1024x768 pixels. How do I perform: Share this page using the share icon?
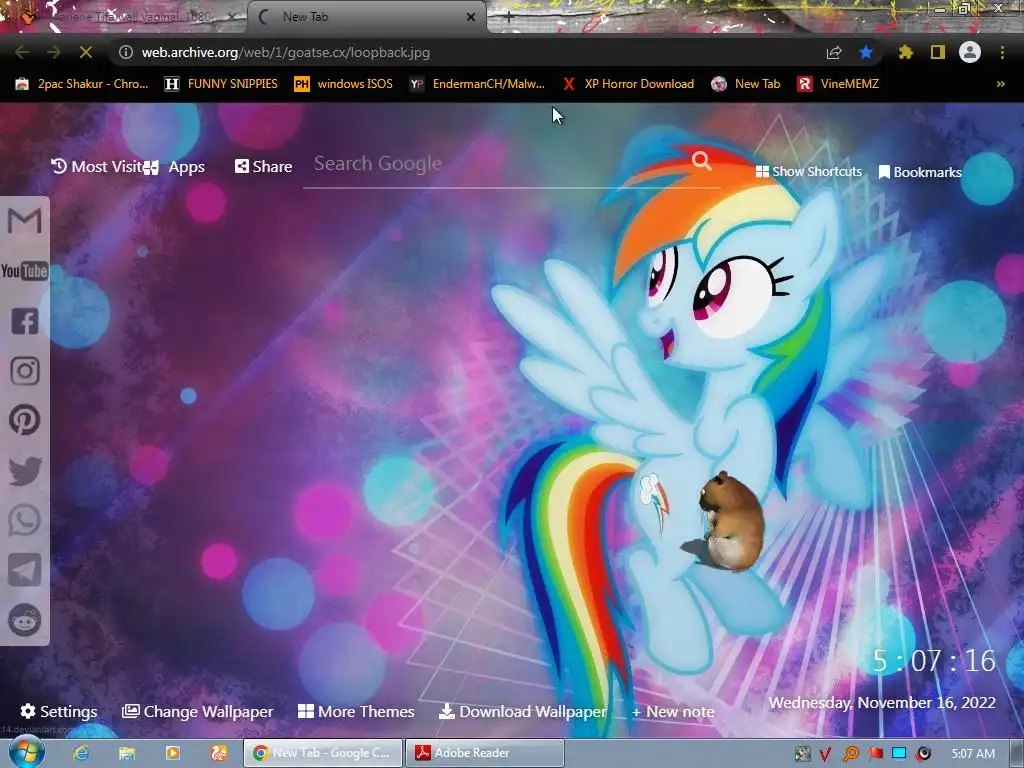(x=834, y=53)
